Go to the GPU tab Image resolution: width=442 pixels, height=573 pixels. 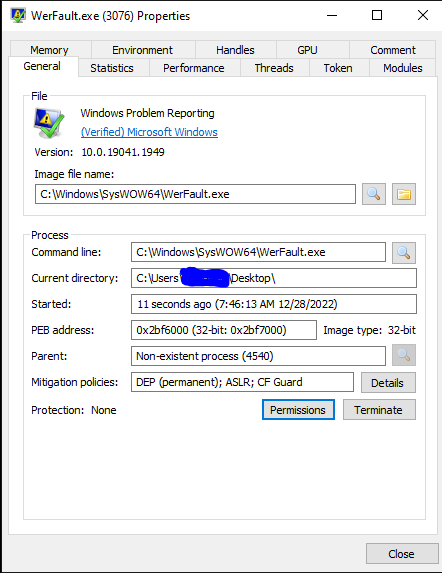tap(307, 50)
